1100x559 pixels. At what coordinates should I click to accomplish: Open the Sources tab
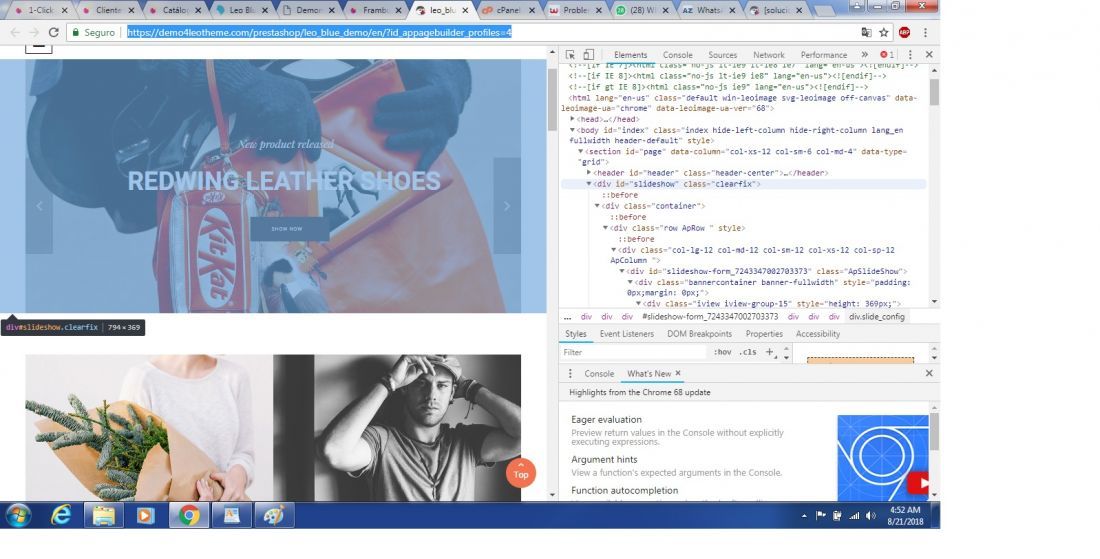[722, 55]
